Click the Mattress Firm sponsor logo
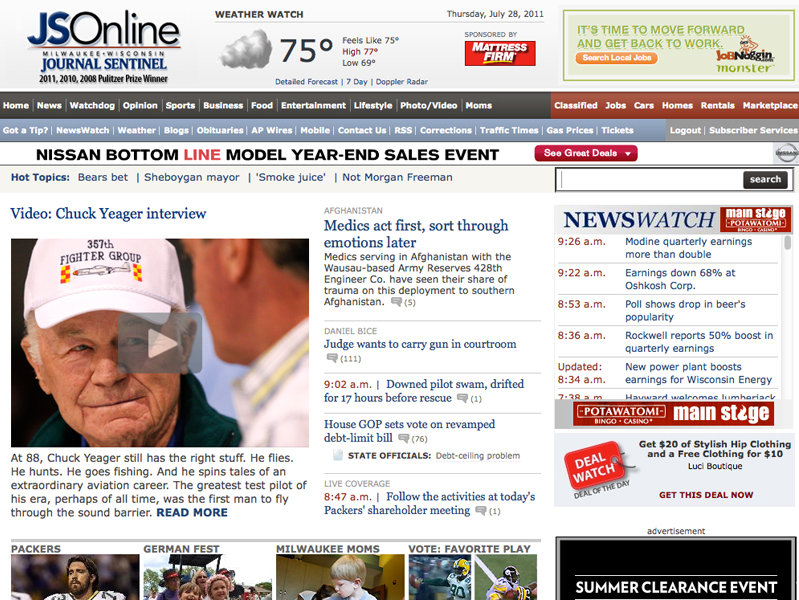 pos(500,53)
